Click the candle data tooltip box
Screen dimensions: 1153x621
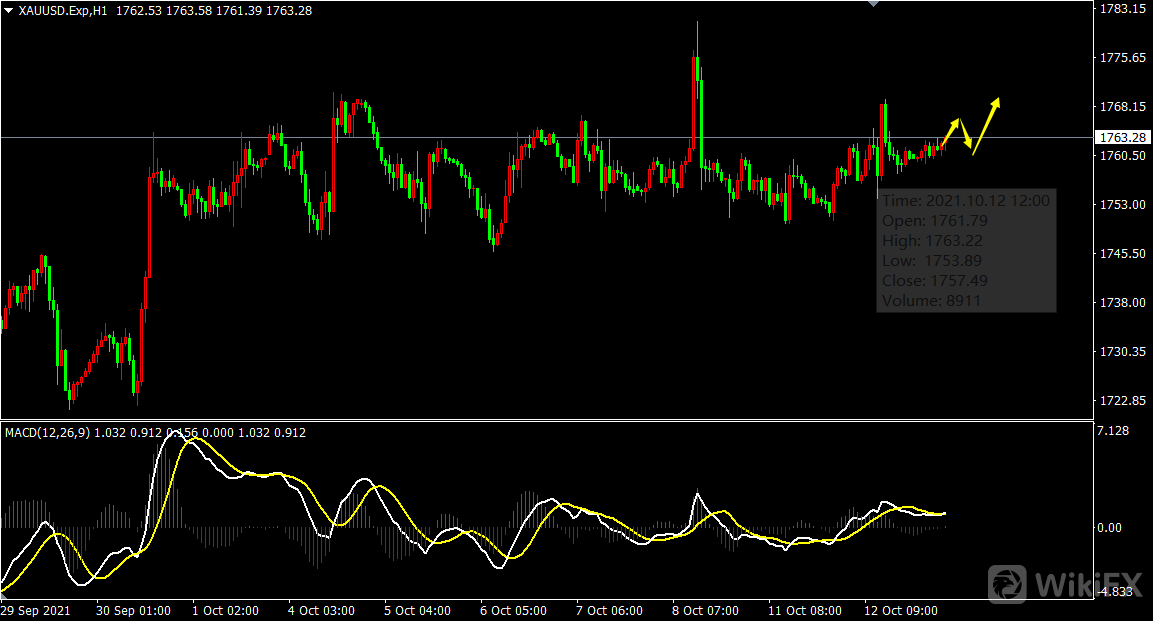(966, 250)
